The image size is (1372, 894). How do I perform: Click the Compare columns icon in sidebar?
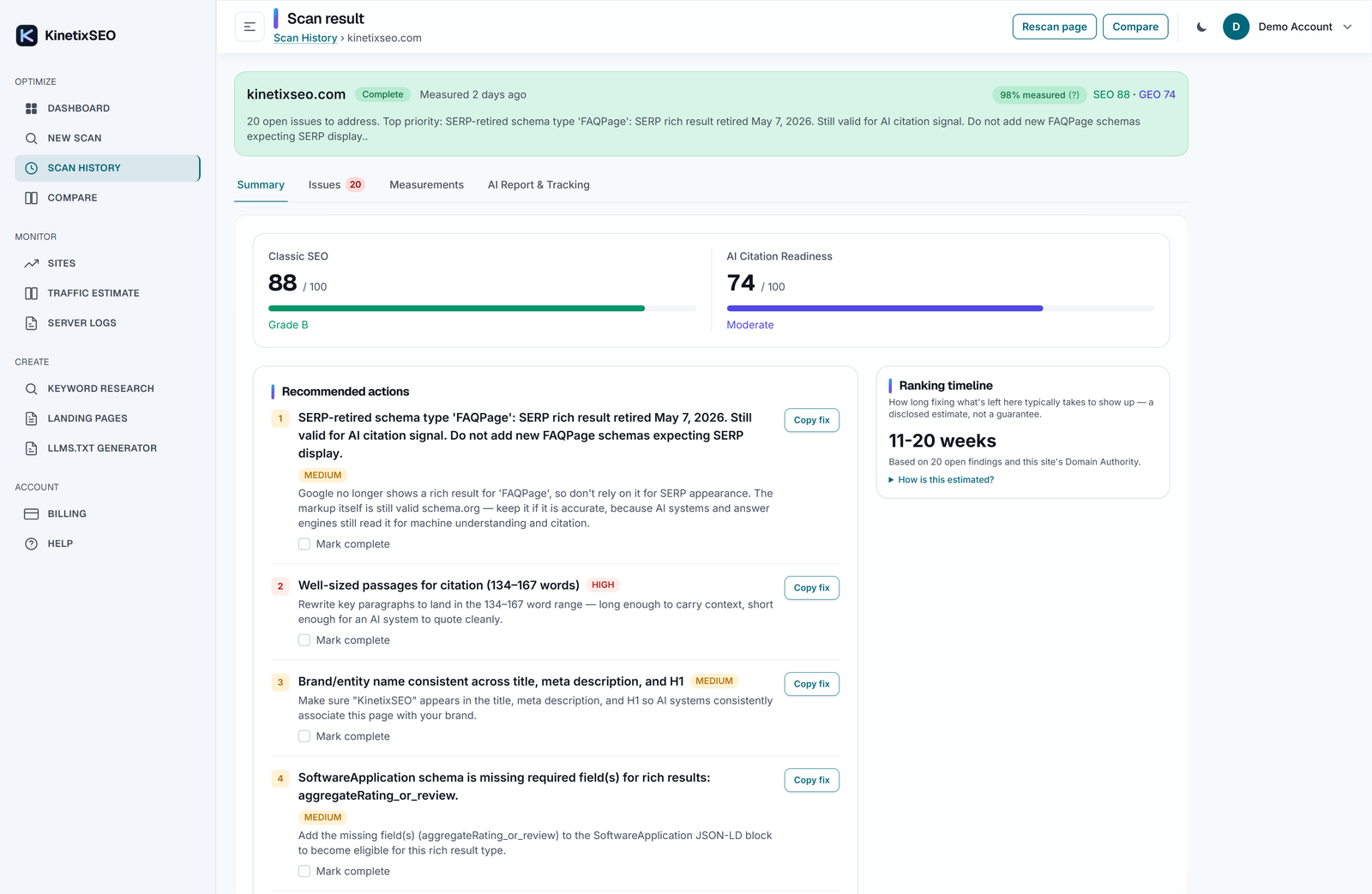[x=31, y=198]
